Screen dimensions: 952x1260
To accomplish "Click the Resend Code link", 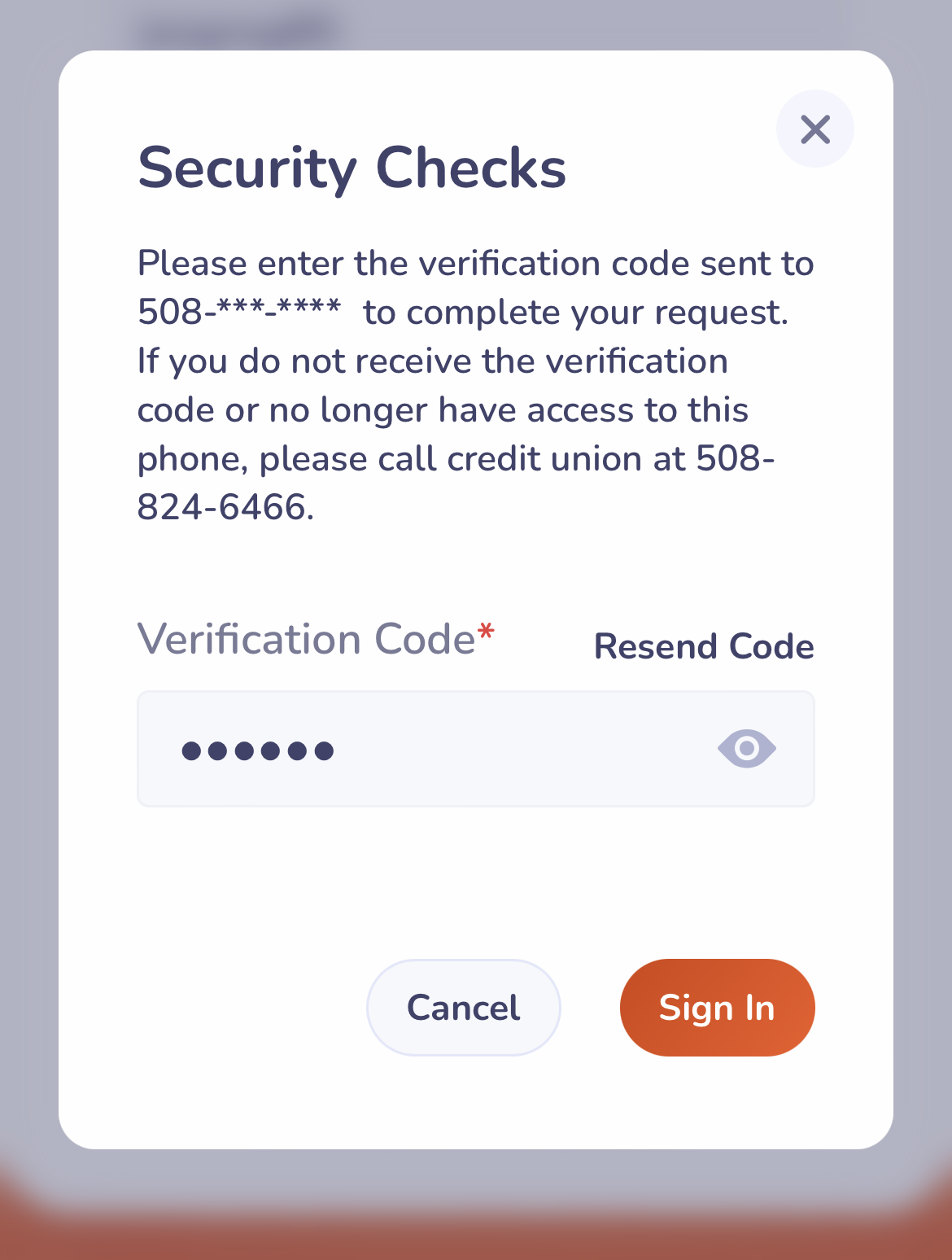I will pos(704,646).
